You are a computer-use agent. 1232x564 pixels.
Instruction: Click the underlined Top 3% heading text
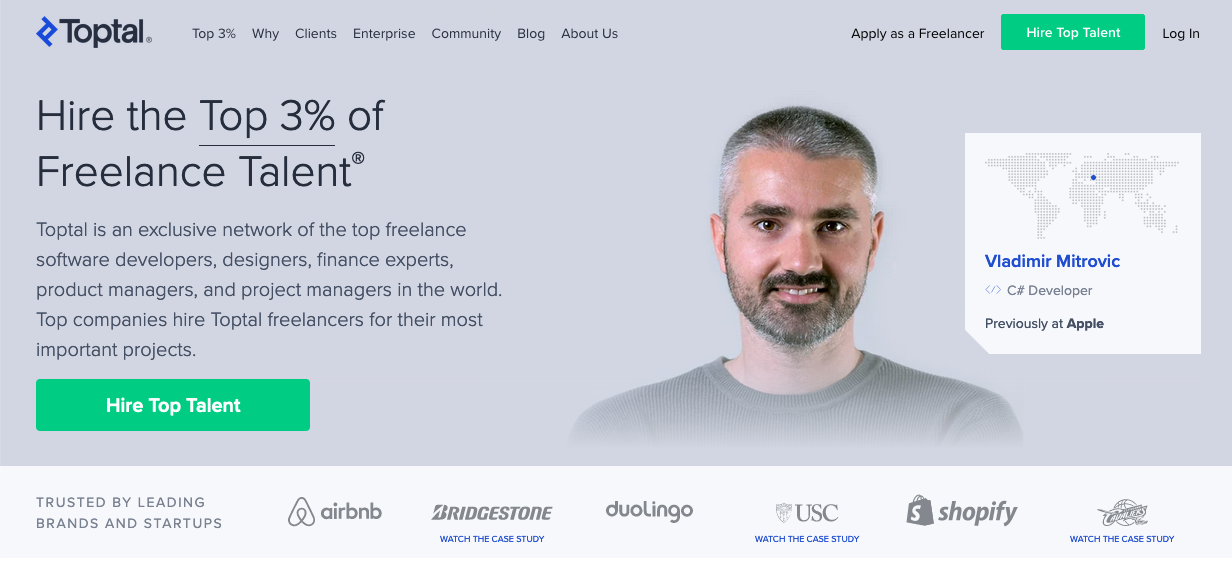[266, 117]
